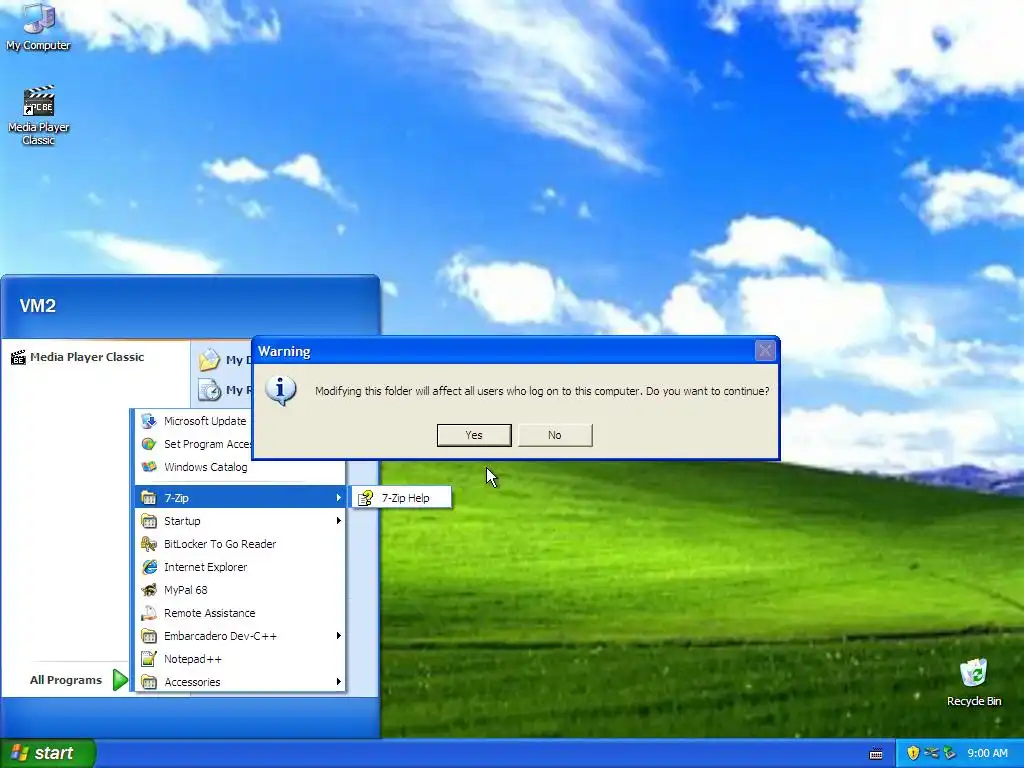
Task: Click the Windows Catalog icon
Action: [x=149, y=467]
